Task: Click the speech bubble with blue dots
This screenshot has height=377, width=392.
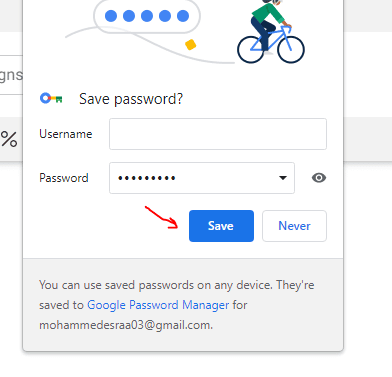Action: [x=147, y=16]
